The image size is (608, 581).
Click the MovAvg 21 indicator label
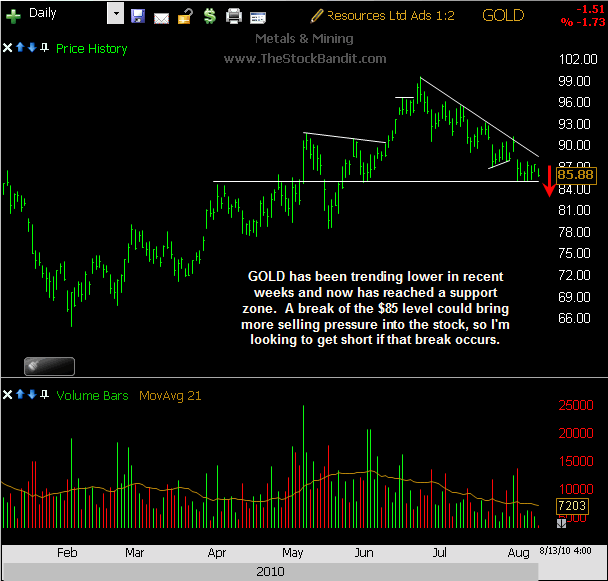(x=169, y=396)
